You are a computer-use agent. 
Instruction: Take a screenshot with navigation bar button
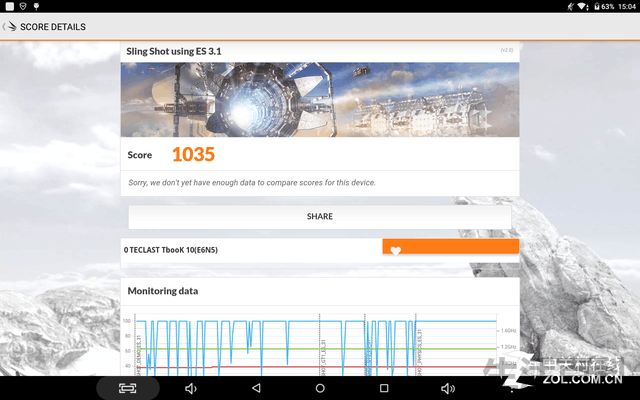(128, 388)
